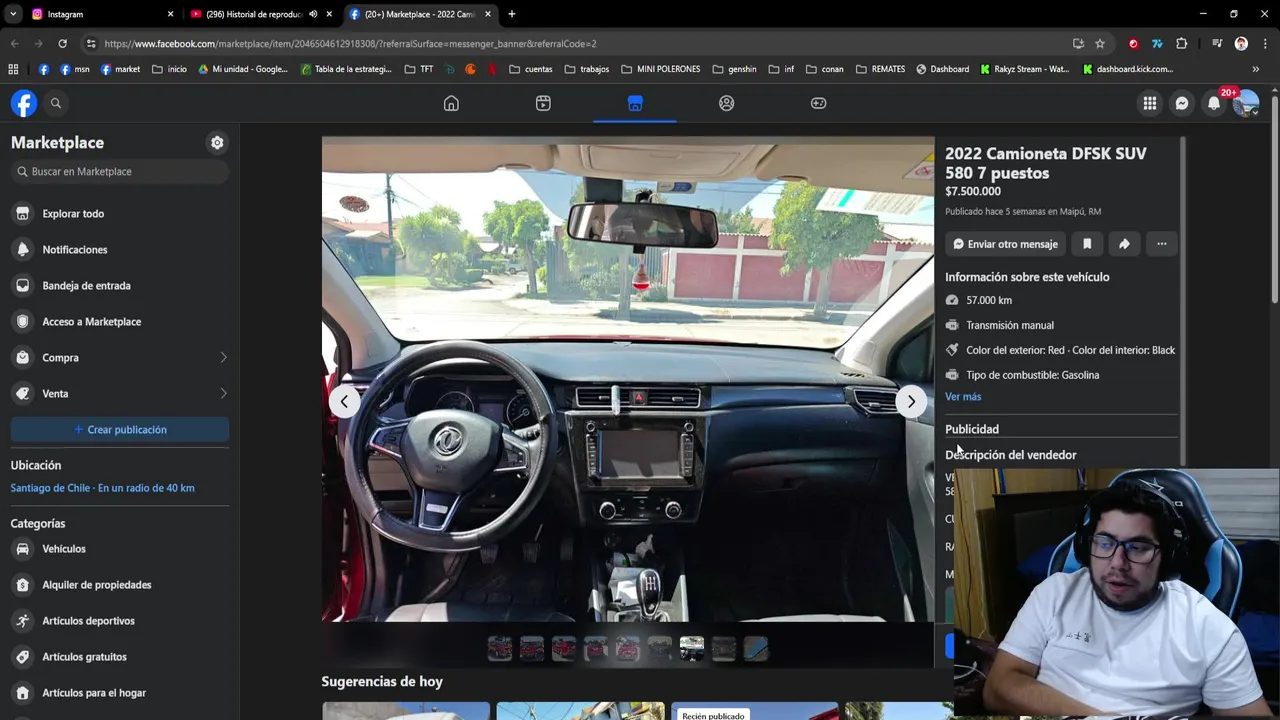Screen dimensions: 1280x720
Task: Open Messenger chats icon
Action: 1182,103
